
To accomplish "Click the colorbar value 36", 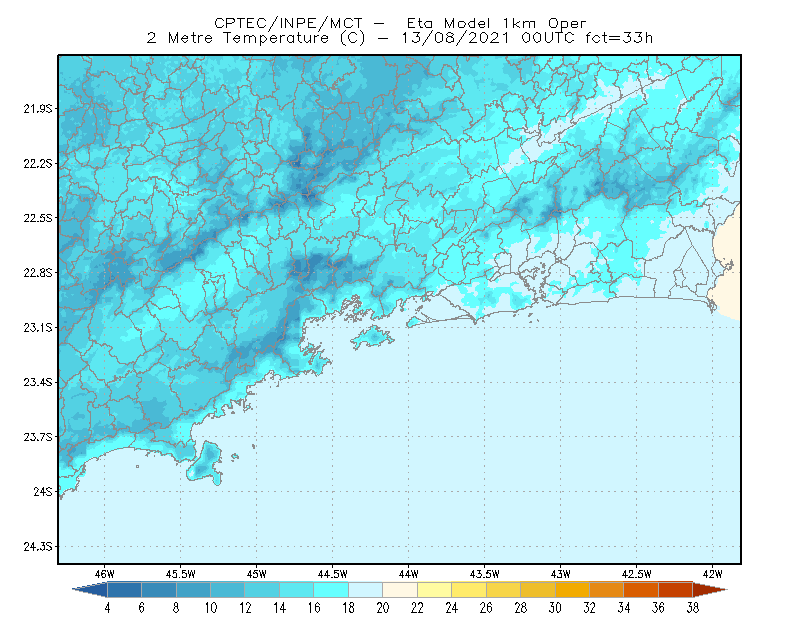I will [658, 608].
